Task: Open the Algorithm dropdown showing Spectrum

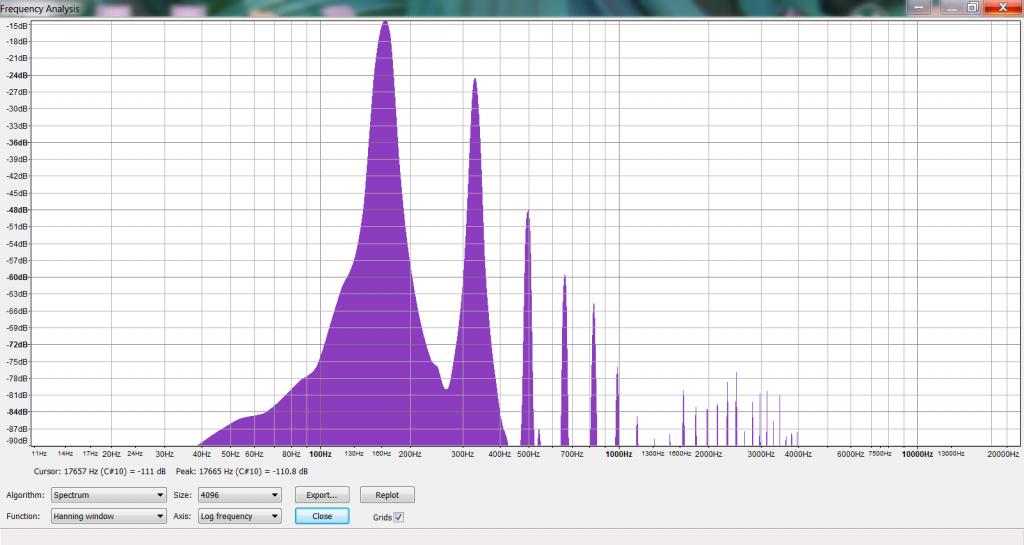Action: coord(108,495)
